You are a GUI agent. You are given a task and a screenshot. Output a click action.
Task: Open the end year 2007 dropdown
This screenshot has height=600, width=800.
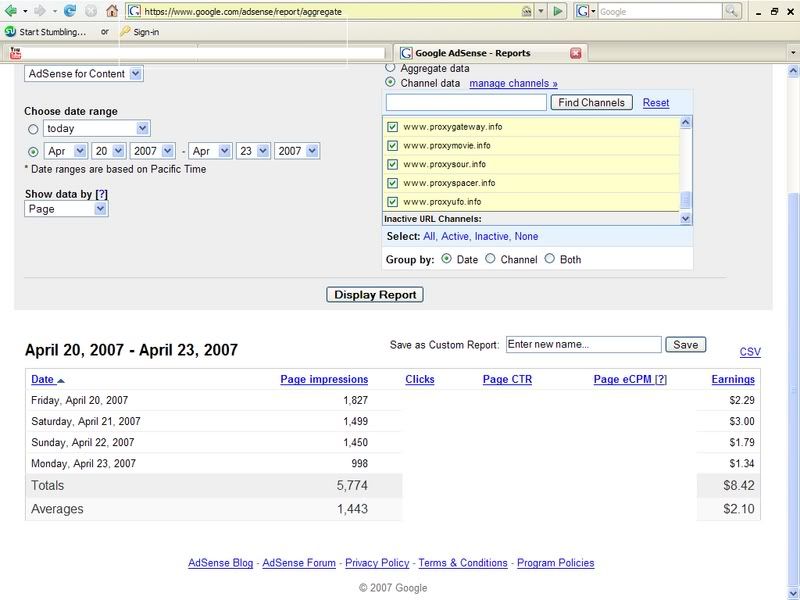297,151
